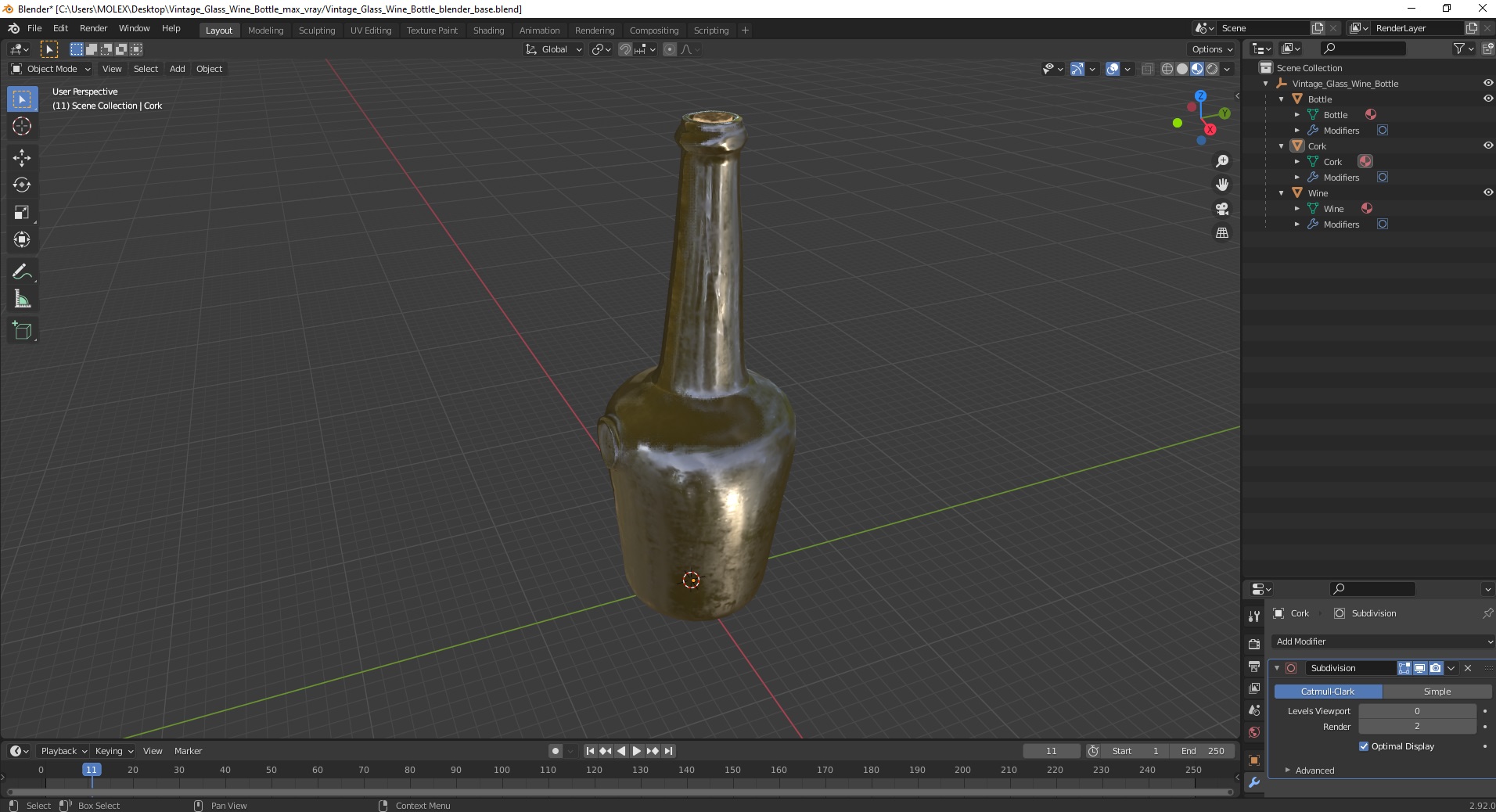
Task: Toggle camera view gizmo button
Action: pos(1221,209)
